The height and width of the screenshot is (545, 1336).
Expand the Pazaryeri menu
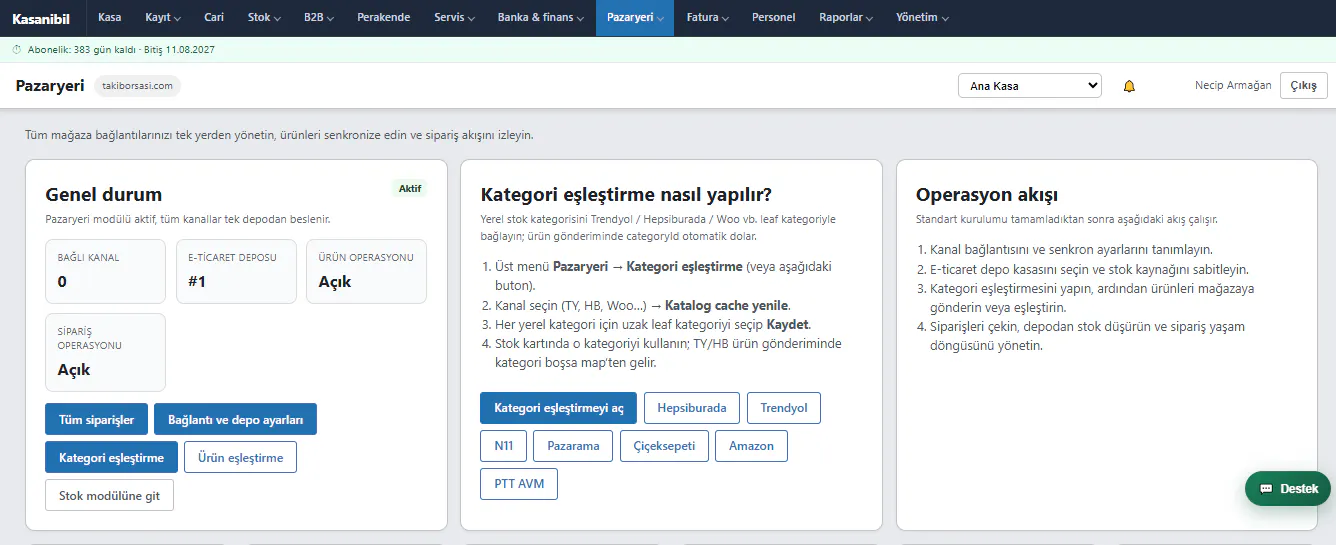[x=635, y=17]
